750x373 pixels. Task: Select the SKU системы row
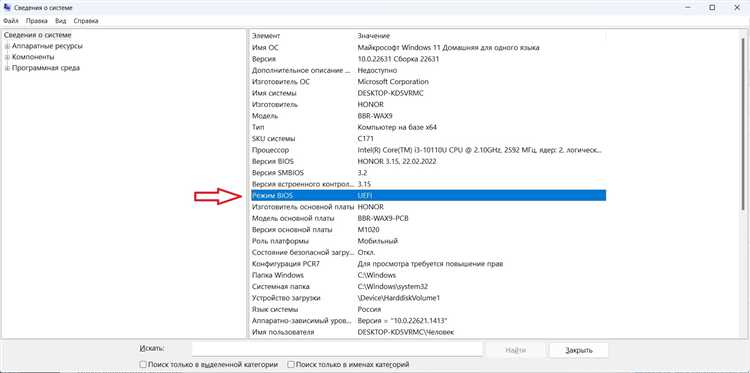tap(428, 139)
